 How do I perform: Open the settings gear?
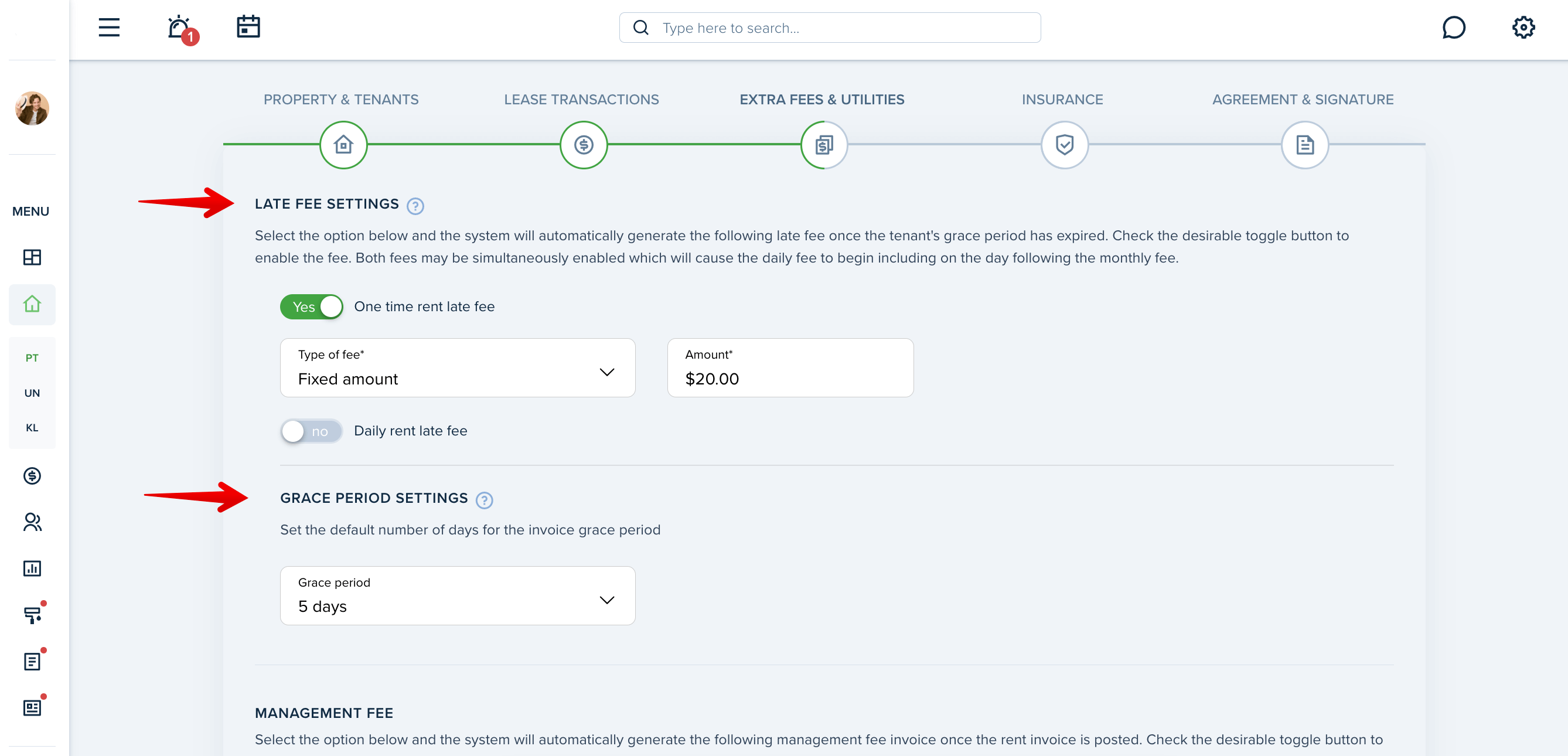(1523, 28)
